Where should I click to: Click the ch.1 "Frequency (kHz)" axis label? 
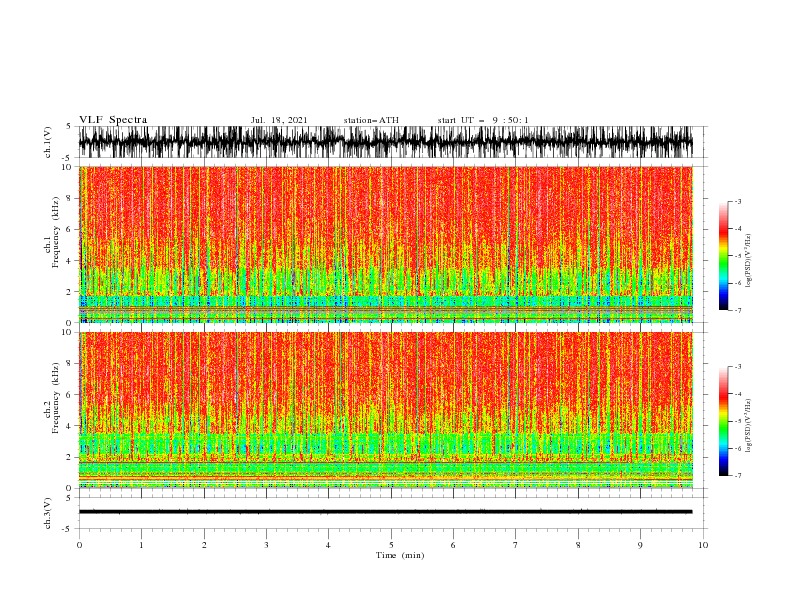[x=56, y=232]
